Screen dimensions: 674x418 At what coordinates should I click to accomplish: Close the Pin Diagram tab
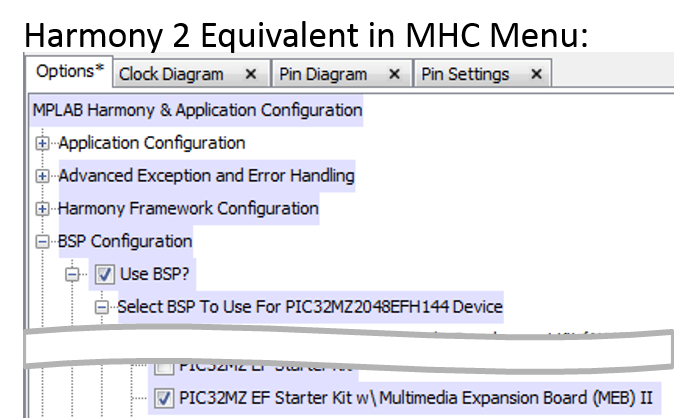point(394,74)
